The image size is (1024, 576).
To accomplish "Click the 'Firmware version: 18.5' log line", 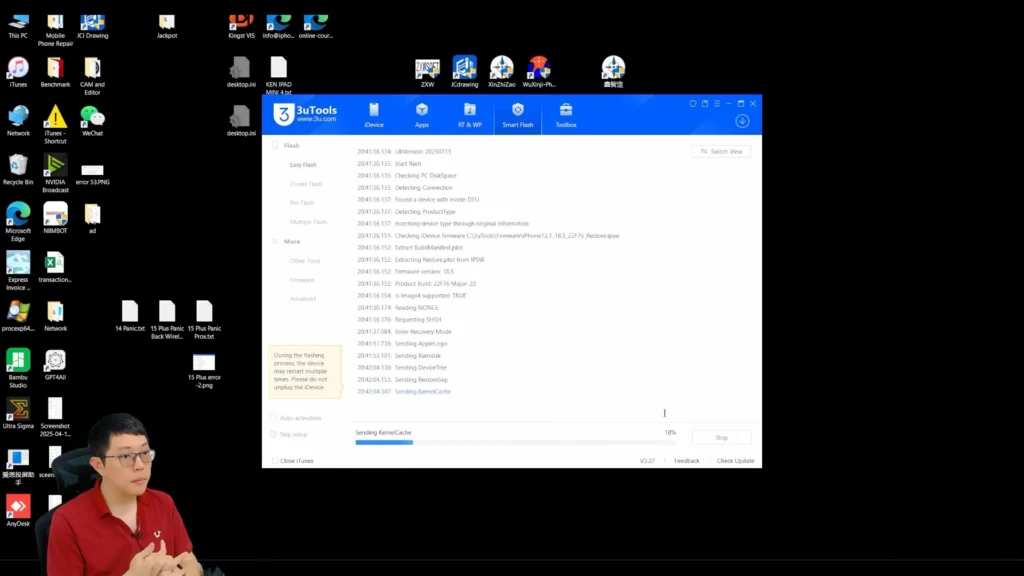I will click(x=405, y=272).
